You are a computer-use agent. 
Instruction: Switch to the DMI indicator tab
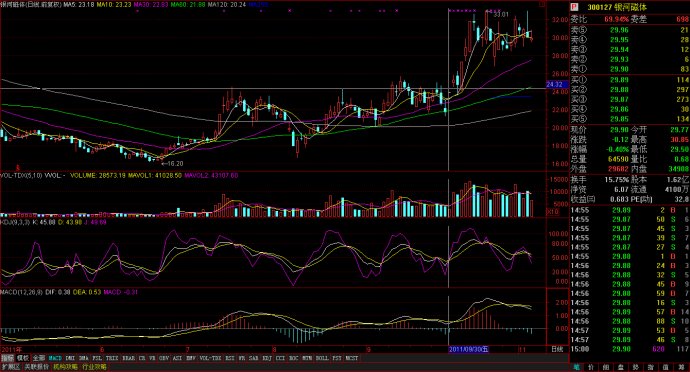(70, 358)
